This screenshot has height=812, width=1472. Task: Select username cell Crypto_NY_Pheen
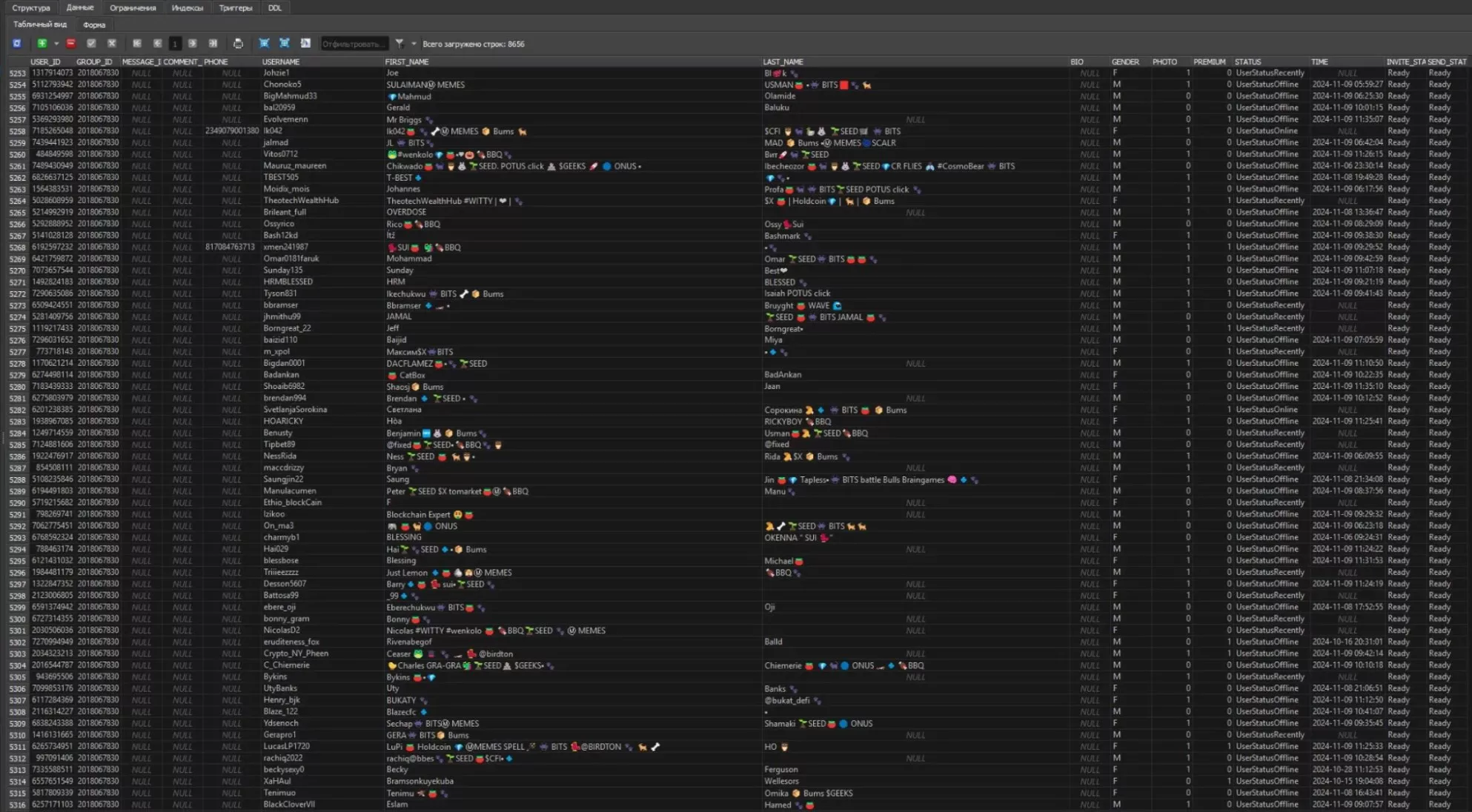tap(322, 653)
